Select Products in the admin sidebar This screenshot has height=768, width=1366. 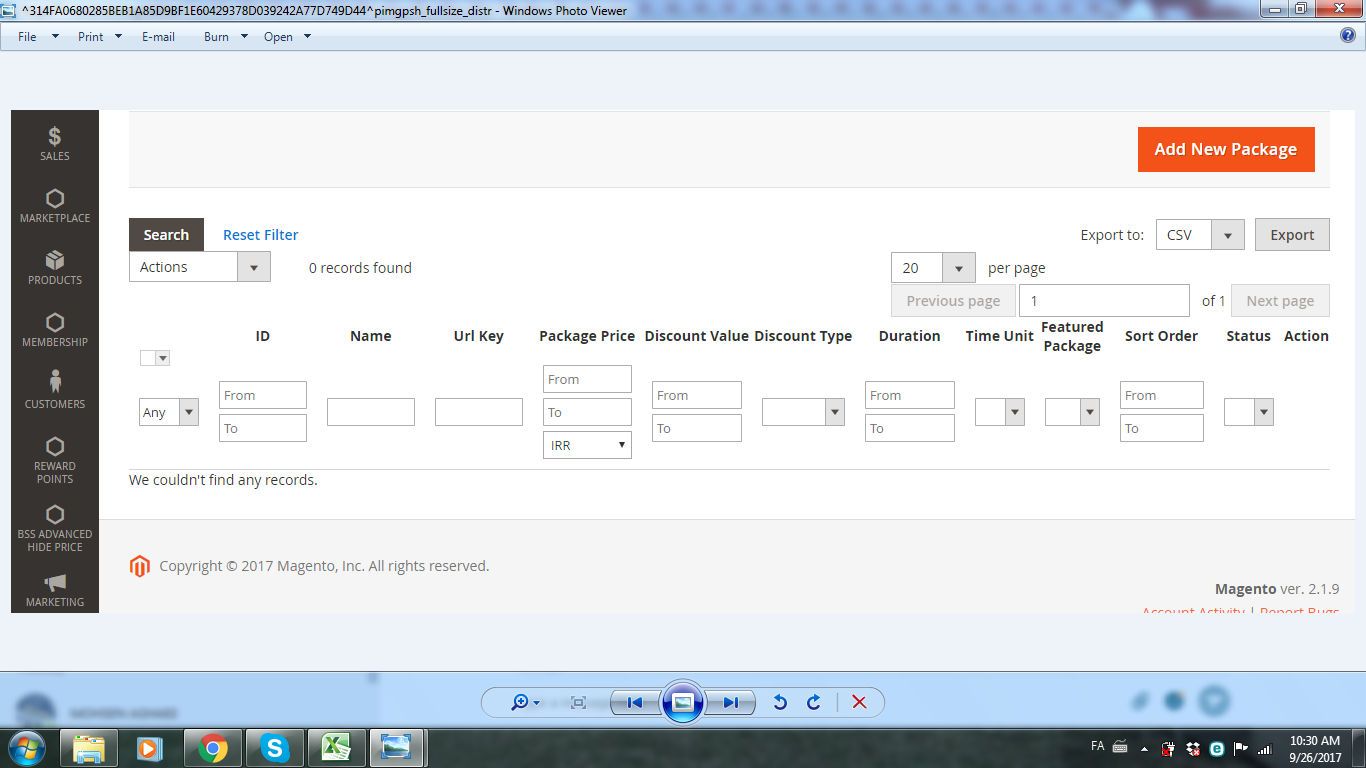pos(54,268)
